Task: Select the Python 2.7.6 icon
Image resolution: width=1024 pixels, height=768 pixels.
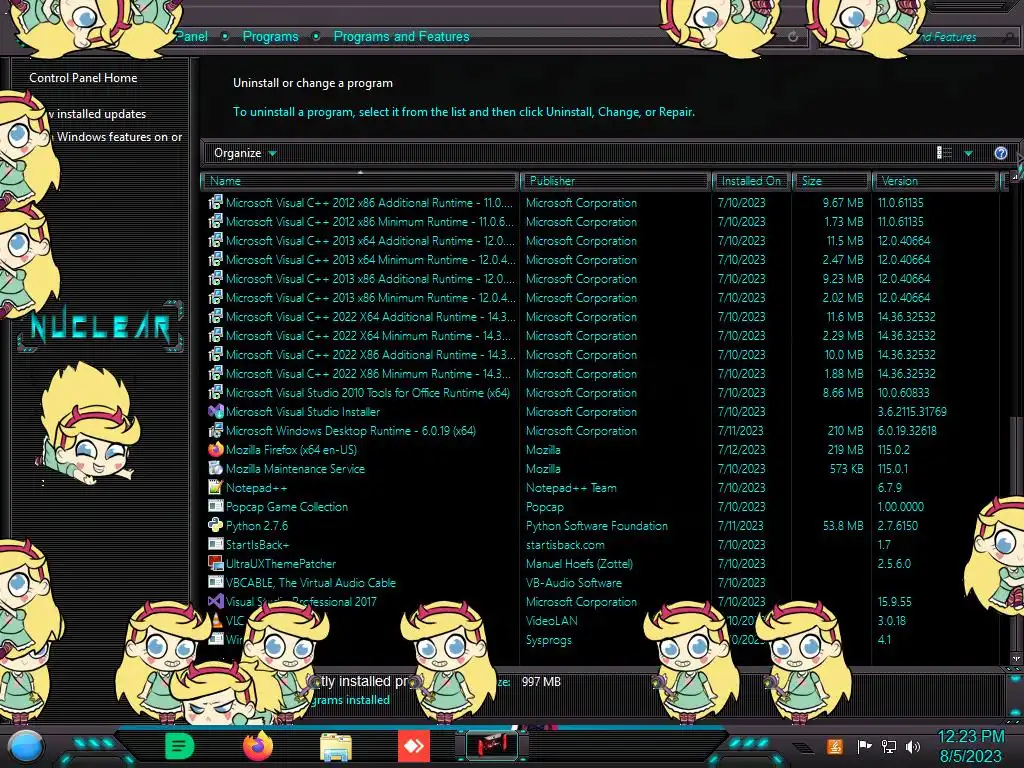Action: pos(216,525)
